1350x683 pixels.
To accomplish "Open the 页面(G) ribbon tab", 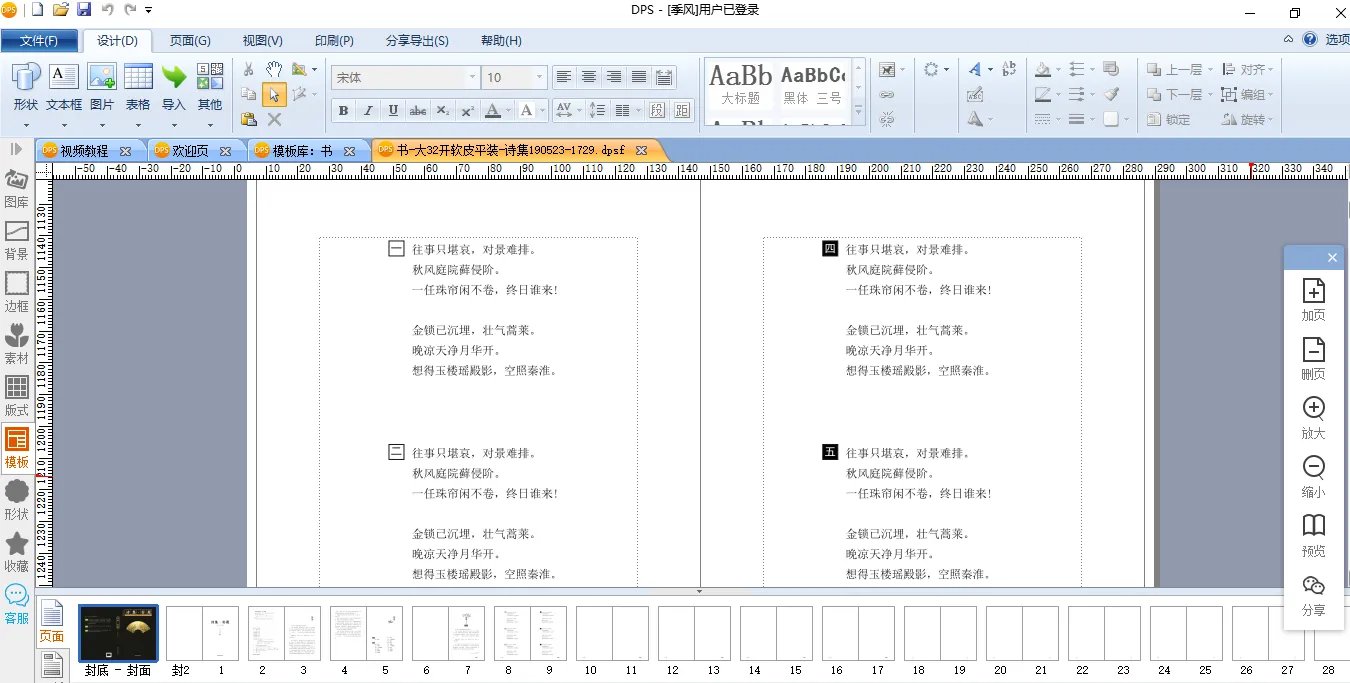I will (x=190, y=41).
